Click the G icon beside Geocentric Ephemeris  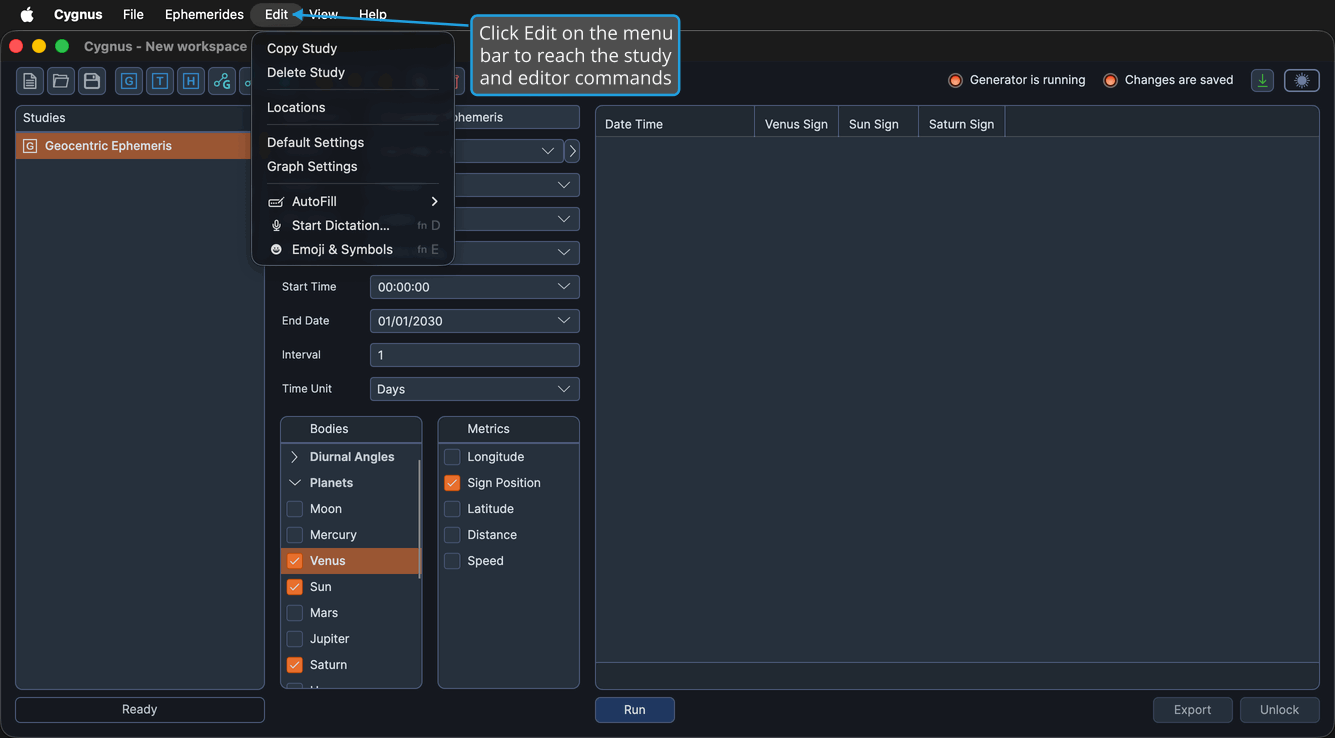click(30, 146)
